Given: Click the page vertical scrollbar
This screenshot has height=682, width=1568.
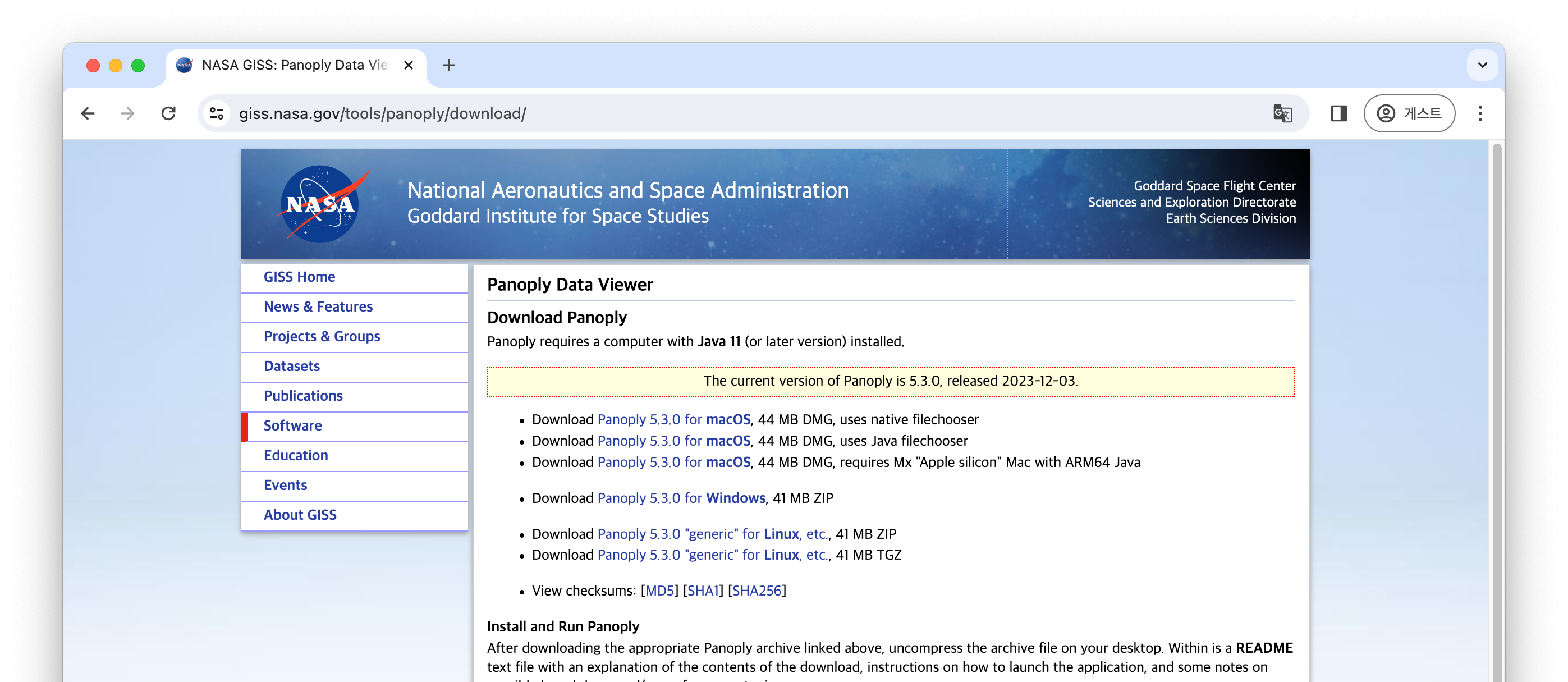Looking at the screenshot, I should (1496, 396).
